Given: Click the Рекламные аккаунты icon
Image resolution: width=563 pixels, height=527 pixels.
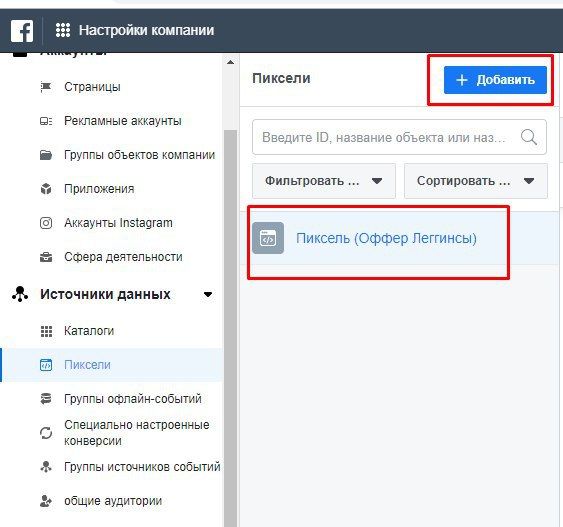Looking at the screenshot, I should click(46, 121).
